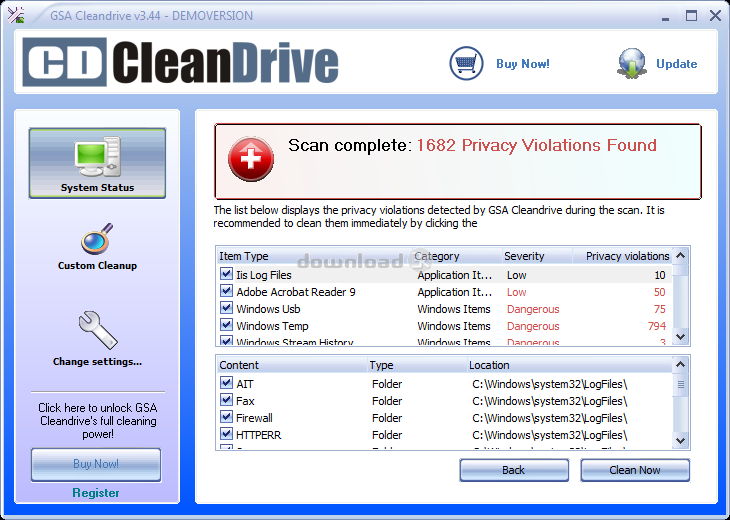This screenshot has width=730, height=520.
Task: Click the Fax folder name
Action: (x=245, y=401)
